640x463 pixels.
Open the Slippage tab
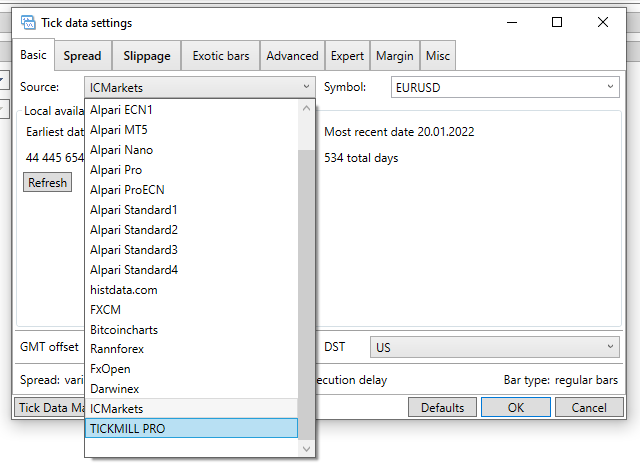click(x=147, y=56)
